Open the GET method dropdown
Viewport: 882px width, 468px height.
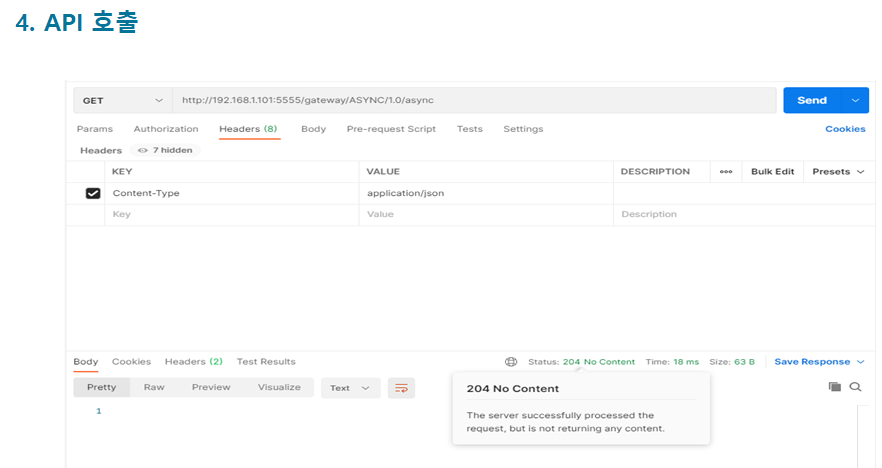(x=122, y=101)
